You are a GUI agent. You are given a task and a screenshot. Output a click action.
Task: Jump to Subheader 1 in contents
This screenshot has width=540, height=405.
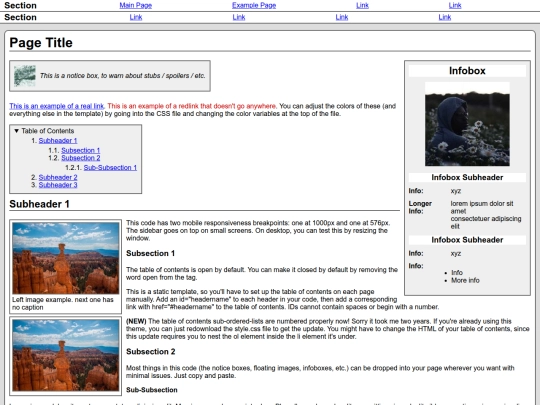tap(58, 141)
